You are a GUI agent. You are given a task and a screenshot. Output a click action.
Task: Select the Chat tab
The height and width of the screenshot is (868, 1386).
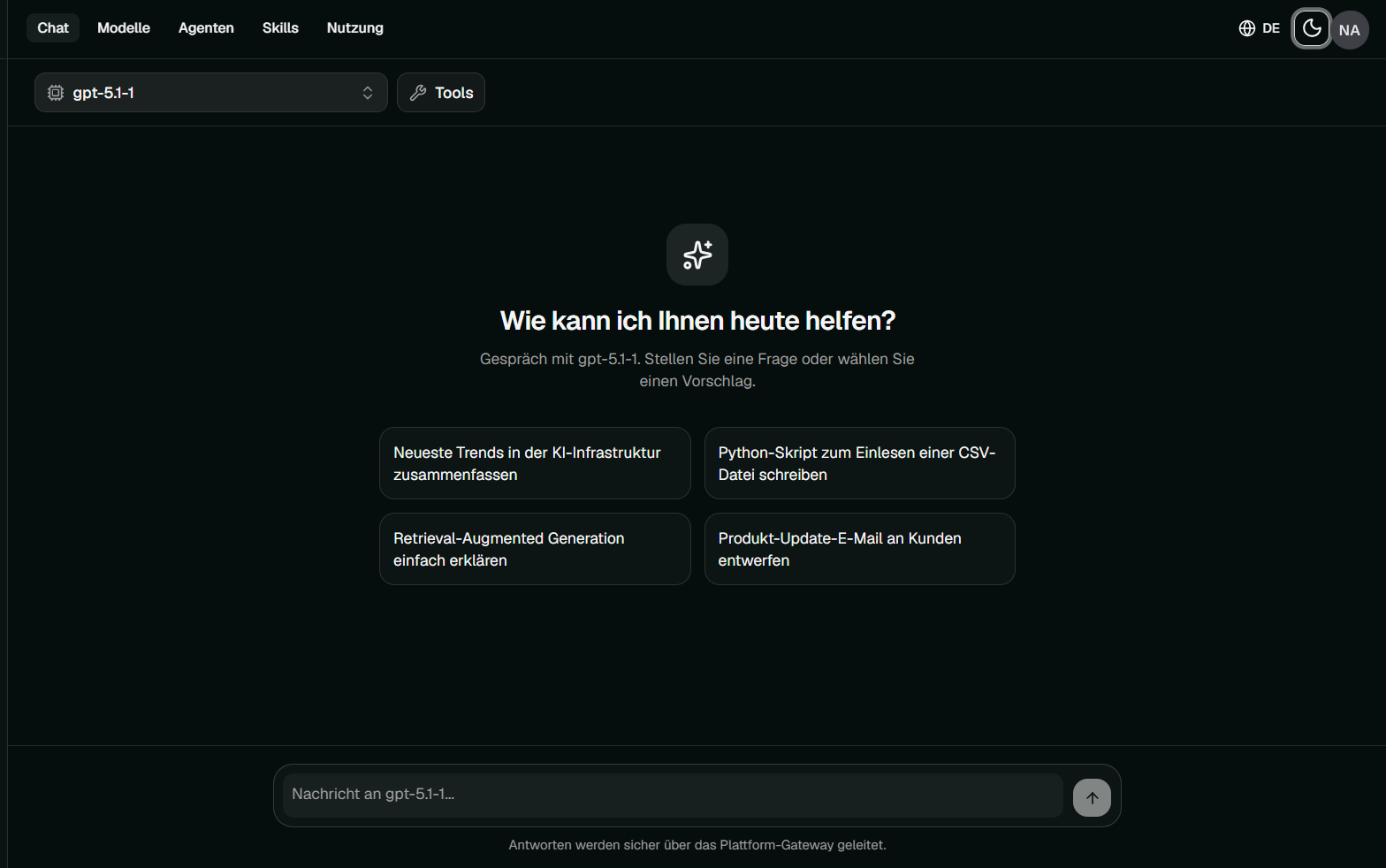53,28
